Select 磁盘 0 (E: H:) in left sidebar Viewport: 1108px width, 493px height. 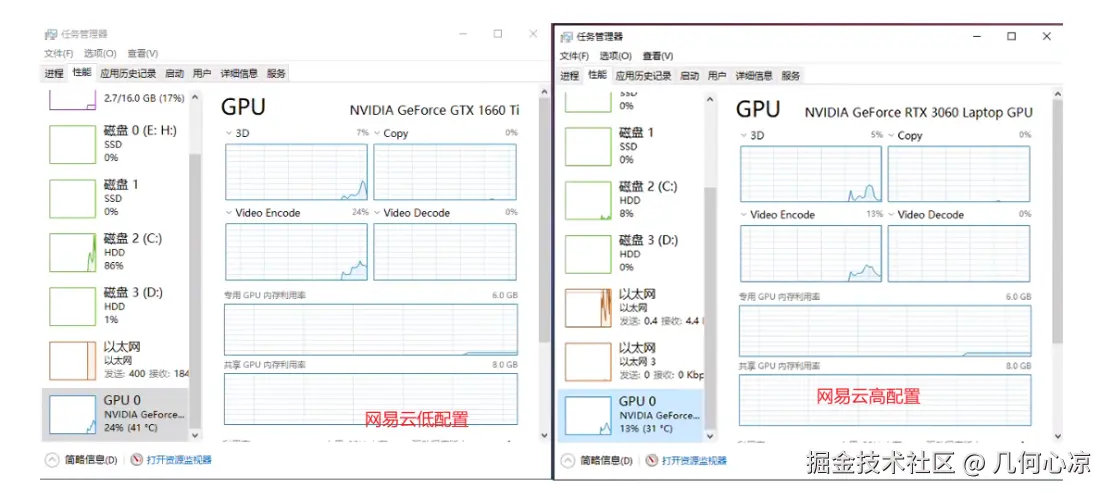[x=115, y=144]
